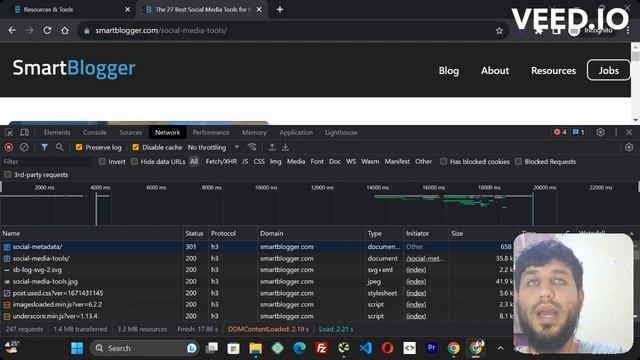Viewport: 640px width, 360px height.
Task: Select the sb-log-svg-2.svg request row
Action: [257, 270]
